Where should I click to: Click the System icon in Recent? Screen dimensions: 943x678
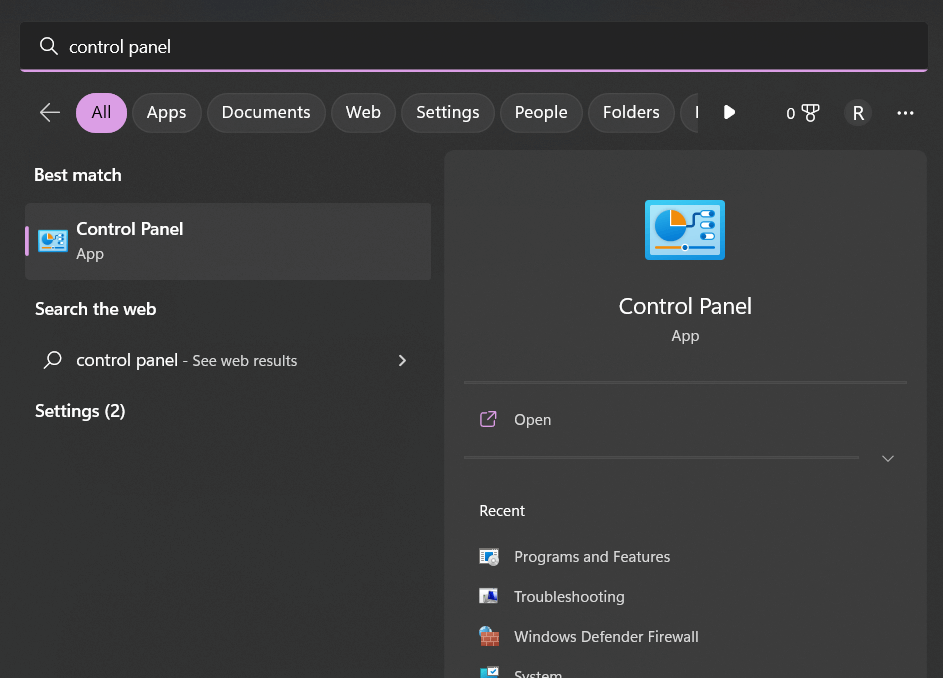(489, 672)
